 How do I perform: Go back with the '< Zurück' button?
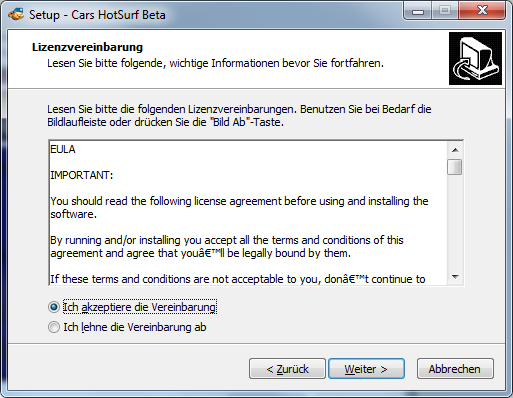click(287, 369)
